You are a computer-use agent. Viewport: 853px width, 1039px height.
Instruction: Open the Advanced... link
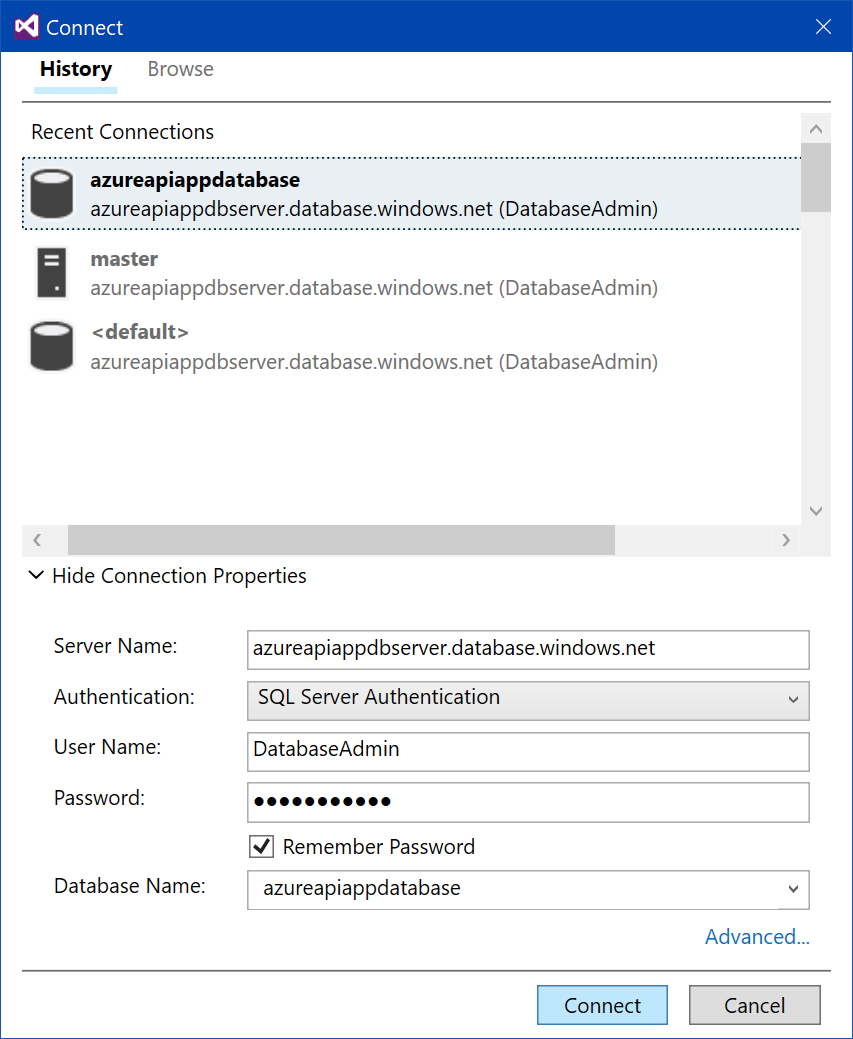tap(756, 937)
